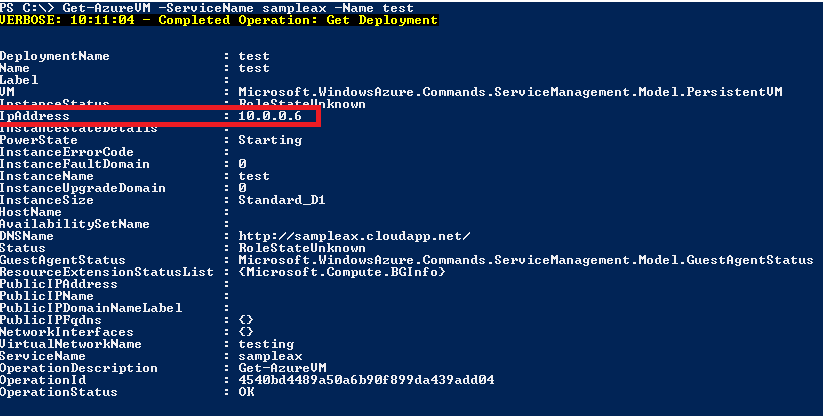Click the PersistentVM model type text
The height and width of the screenshot is (416, 823).
pyautogui.click(x=510, y=92)
